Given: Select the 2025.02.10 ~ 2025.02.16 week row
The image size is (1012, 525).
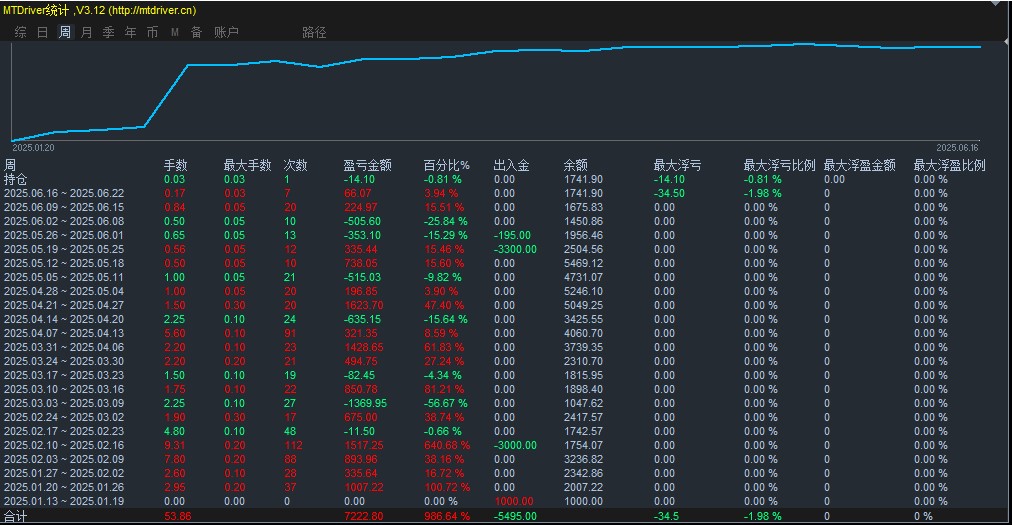Looking at the screenshot, I should click(506, 445).
